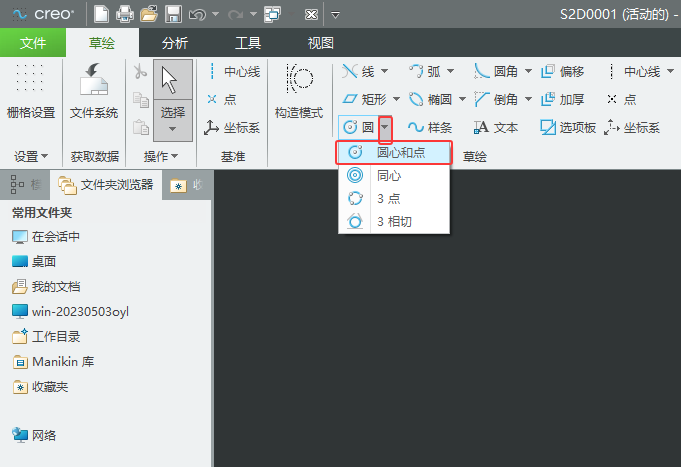Switch to the 工具 ribbon tab
This screenshot has width=681, height=467.
[248, 43]
